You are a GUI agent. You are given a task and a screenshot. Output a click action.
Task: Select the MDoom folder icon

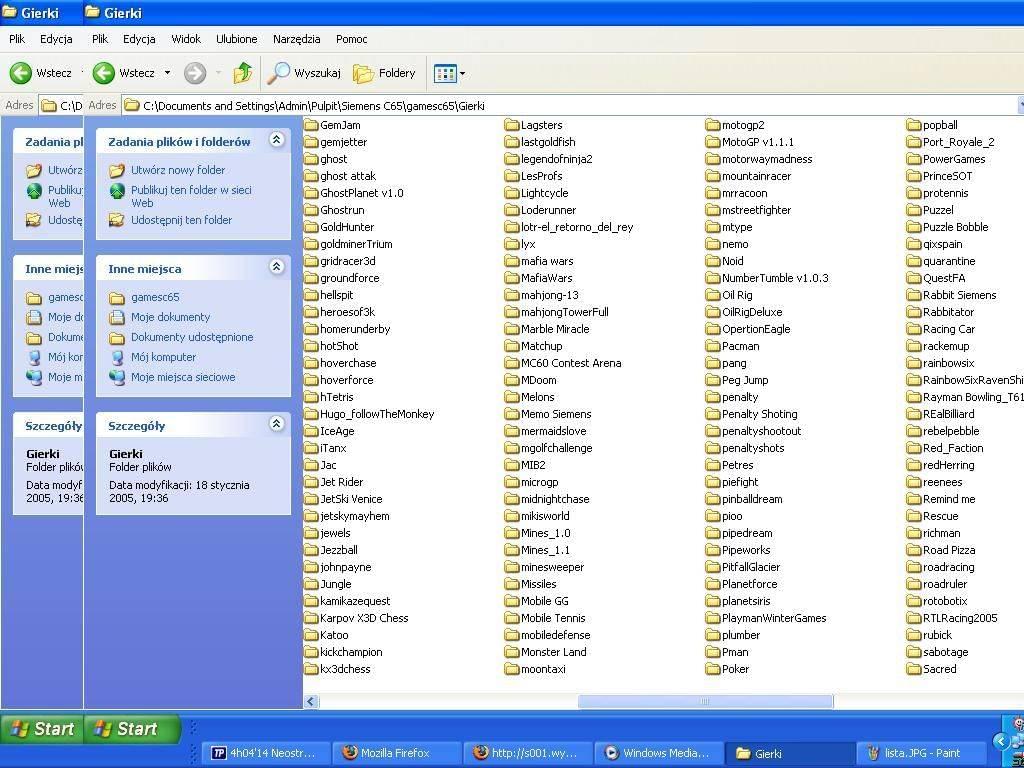click(511, 380)
